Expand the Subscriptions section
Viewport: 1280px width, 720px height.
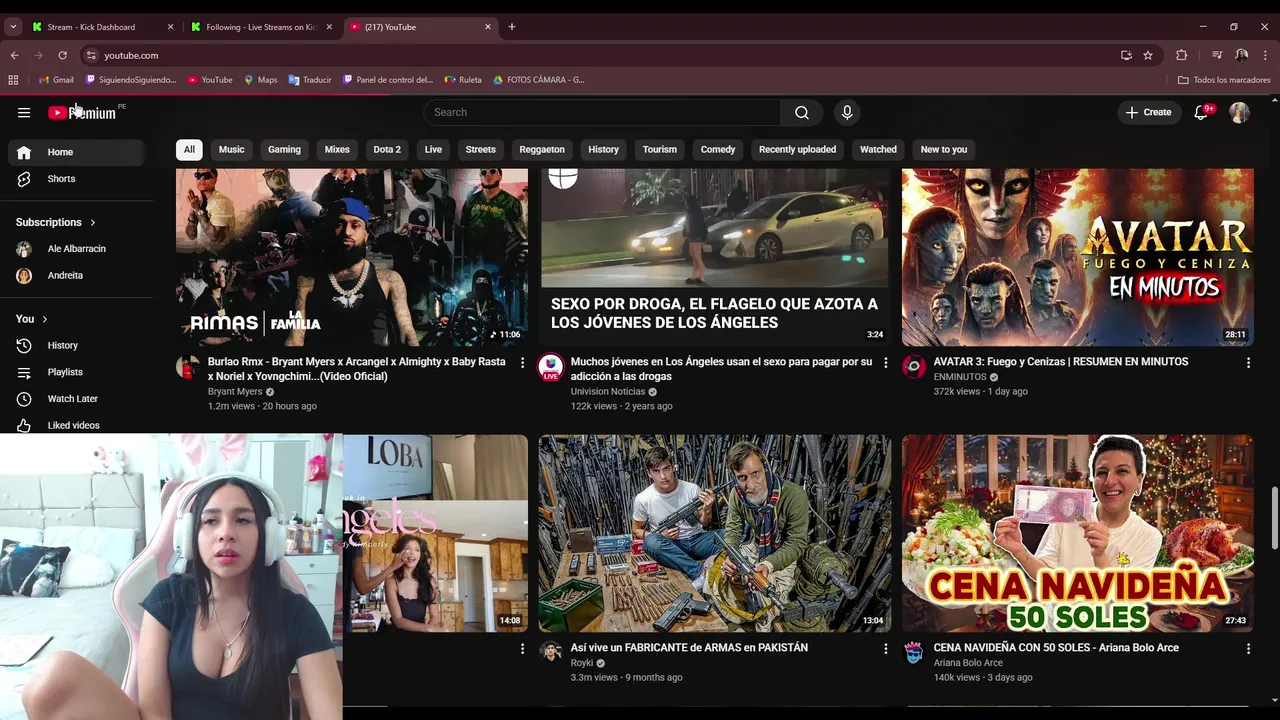click(x=56, y=222)
